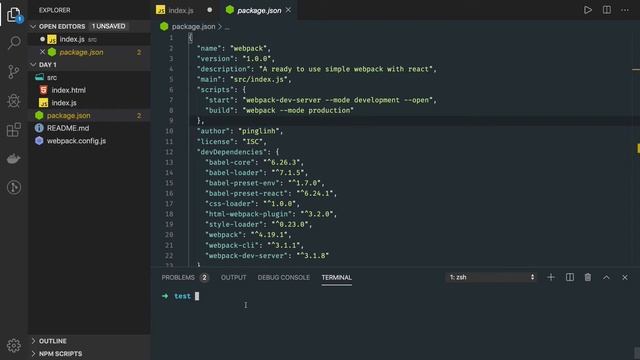Close the package.json editor tab
This screenshot has width=640, height=360.
tap(289, 10)
